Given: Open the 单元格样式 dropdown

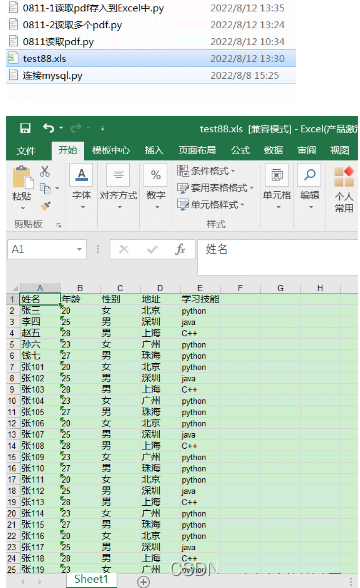Looking at the screenshot, I should 210,204.
